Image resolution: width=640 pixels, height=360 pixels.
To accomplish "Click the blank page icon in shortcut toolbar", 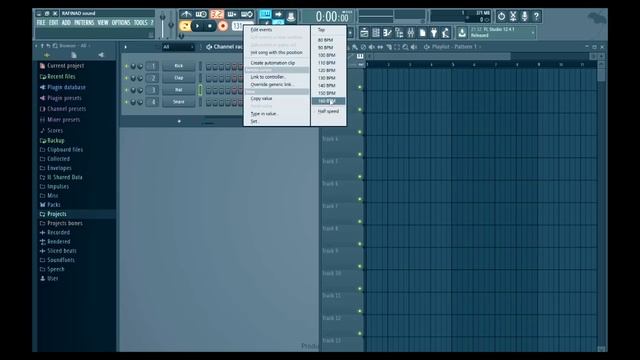I will [x=422, y=33].
